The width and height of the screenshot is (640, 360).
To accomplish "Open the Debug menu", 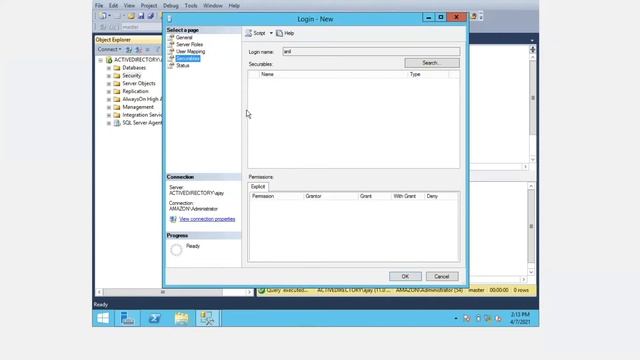I will coord(171,6).
